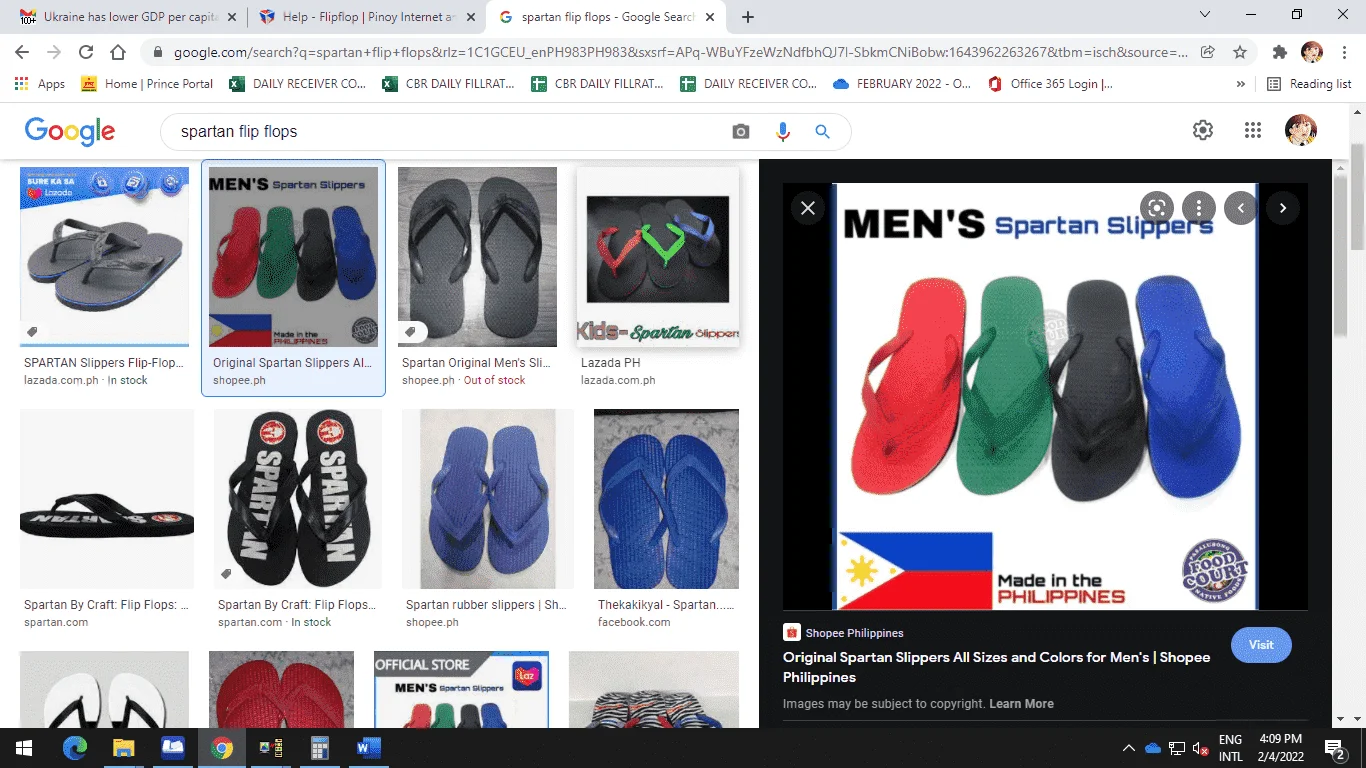Open Original Spartan Slippers title link in preview
The height and width of the screenshot is (768, 1366).
pyautogui.click(x=996, y=667)
